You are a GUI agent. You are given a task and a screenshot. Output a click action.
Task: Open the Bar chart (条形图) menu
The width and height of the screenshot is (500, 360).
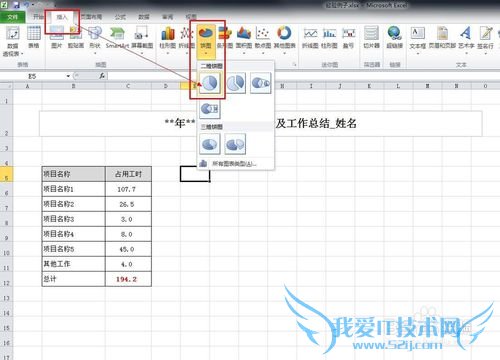pos(225,39)
